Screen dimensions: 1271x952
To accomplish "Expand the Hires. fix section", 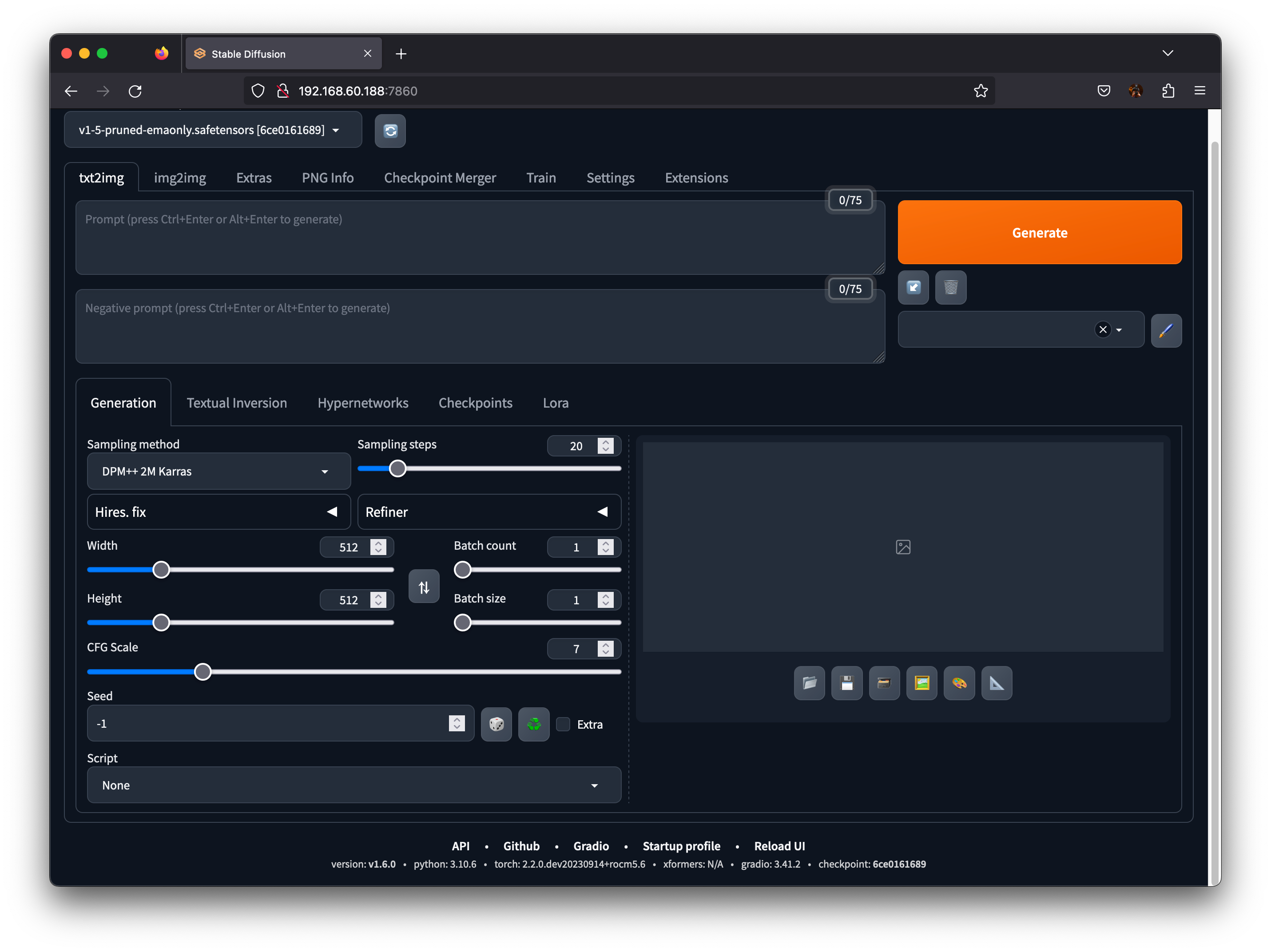I will [218, 512].
